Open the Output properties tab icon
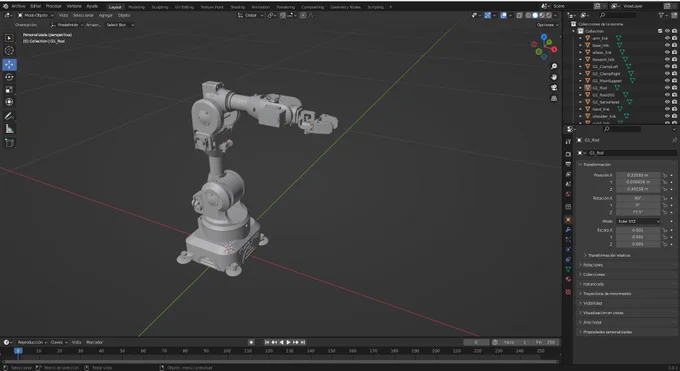 568,164
